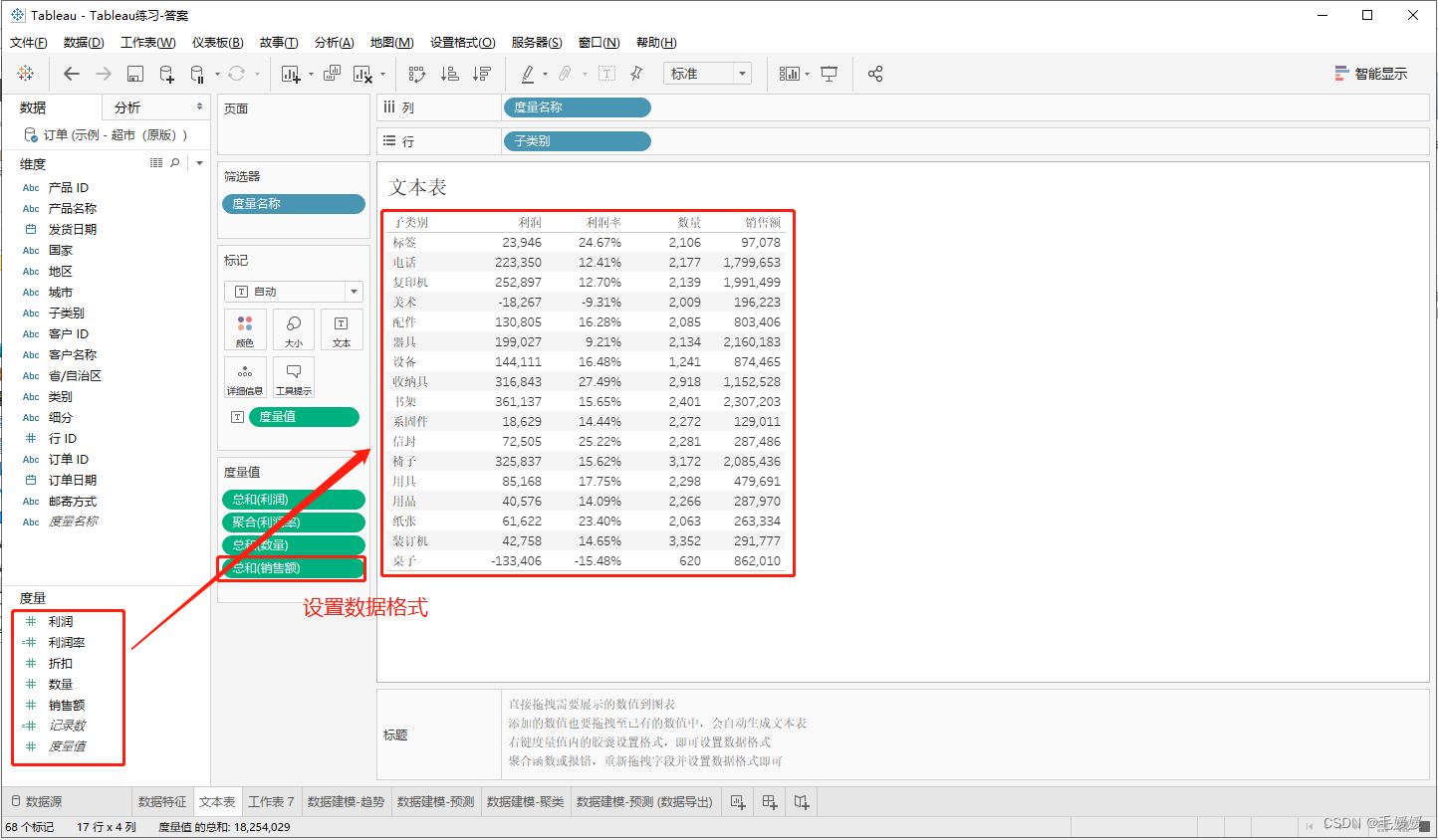
Task: Open the show/hide cards dropdown arrow
Action: click(x=807, y=74)
